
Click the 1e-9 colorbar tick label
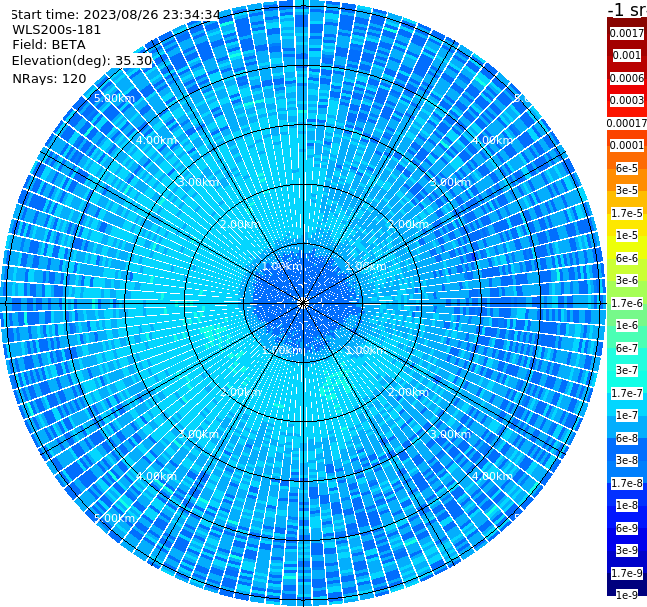[x=627, y=595]
